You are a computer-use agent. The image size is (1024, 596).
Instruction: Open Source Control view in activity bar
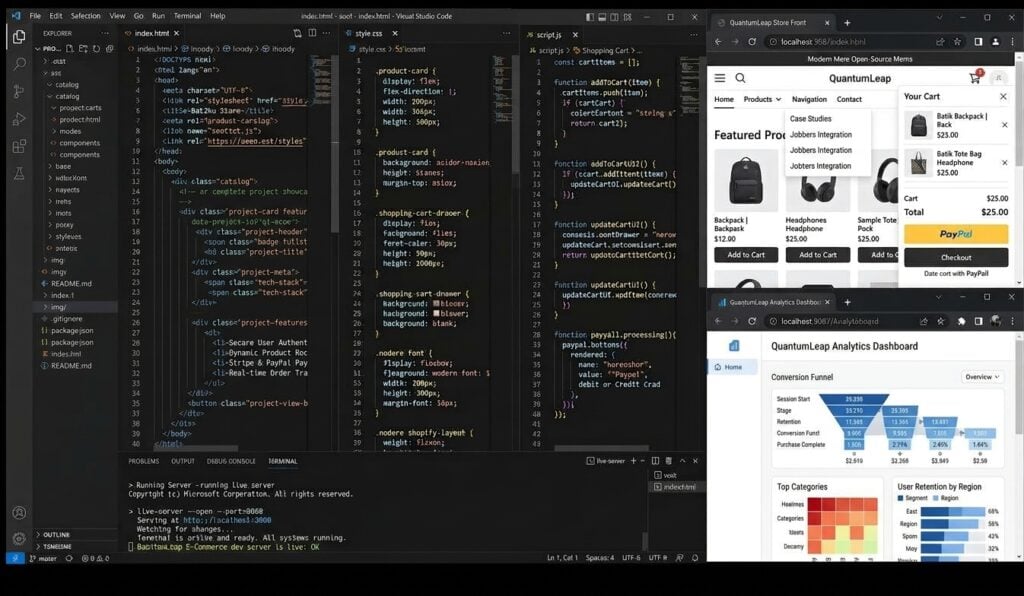click(19, 91)
